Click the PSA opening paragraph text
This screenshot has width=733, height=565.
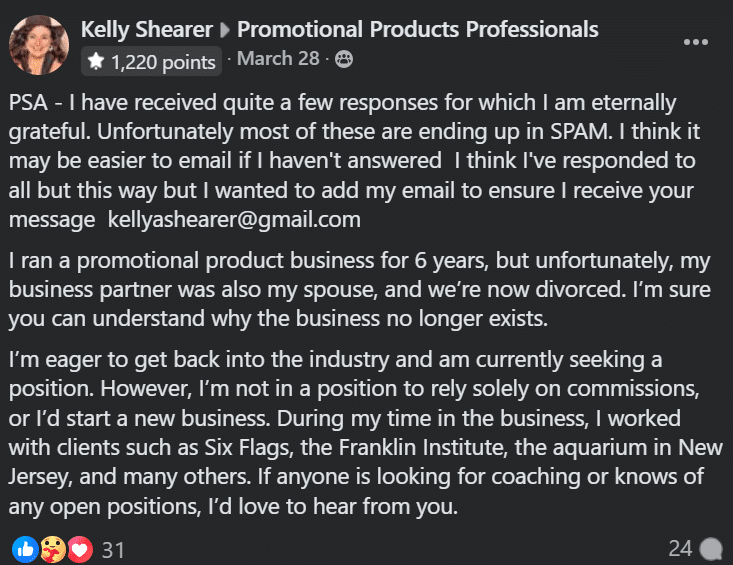coord(354,161)
